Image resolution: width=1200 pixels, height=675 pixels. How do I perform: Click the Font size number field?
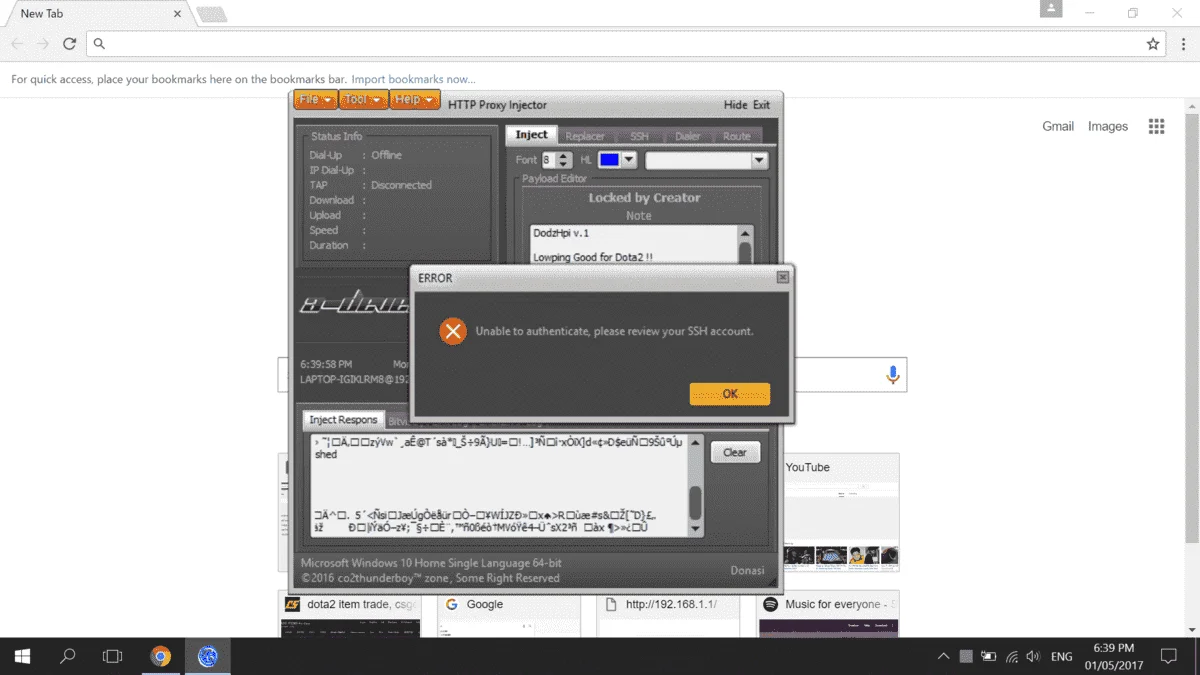550,160
